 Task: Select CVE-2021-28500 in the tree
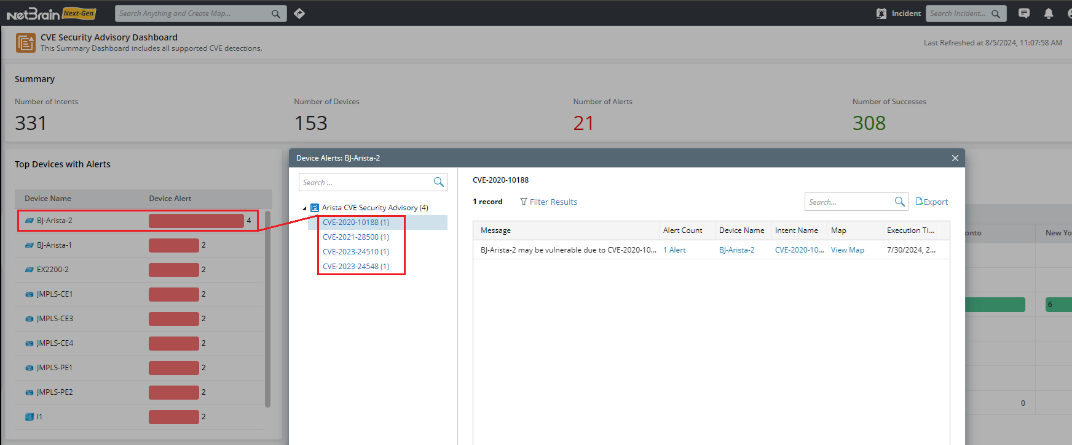click(356, 237)
